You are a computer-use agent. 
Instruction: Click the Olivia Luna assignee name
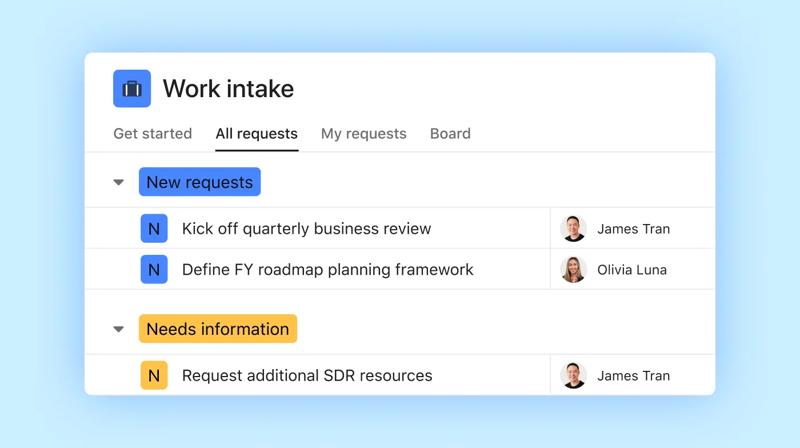pos(631,269)
